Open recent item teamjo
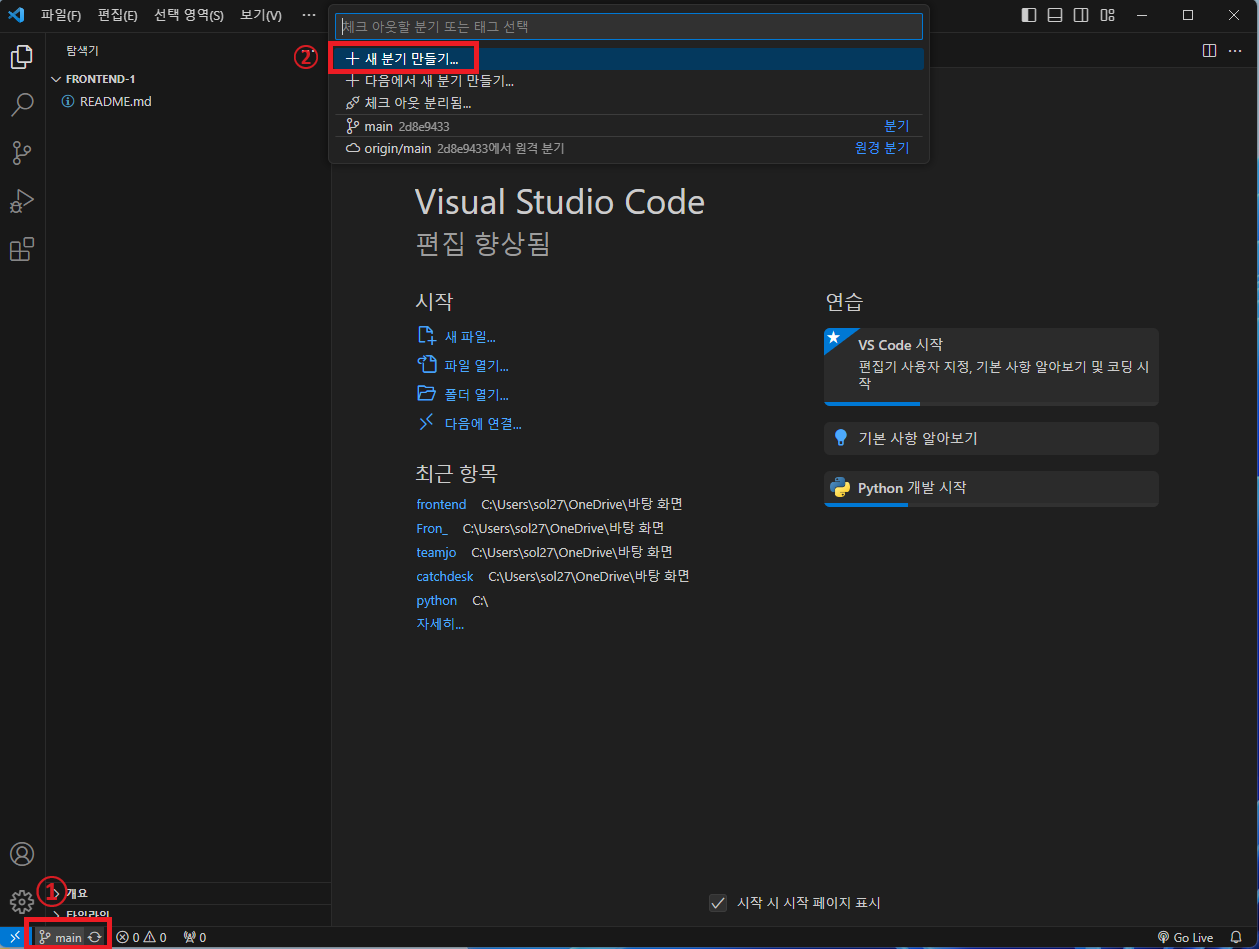This screenshot has height=949, width=1259. point(436,552)
